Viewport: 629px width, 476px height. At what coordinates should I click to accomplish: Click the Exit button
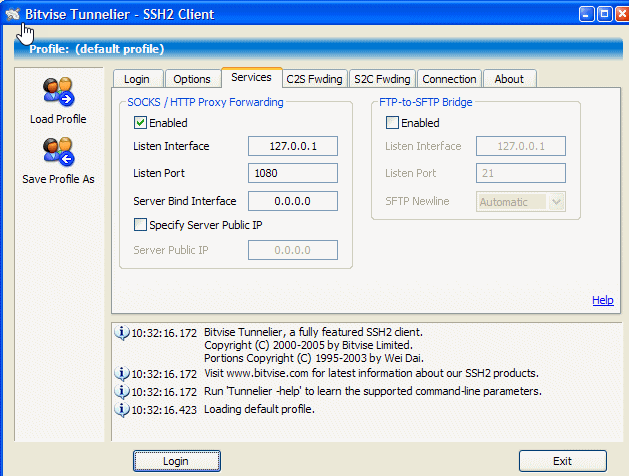pyautogui.click(x=562, y=461)
